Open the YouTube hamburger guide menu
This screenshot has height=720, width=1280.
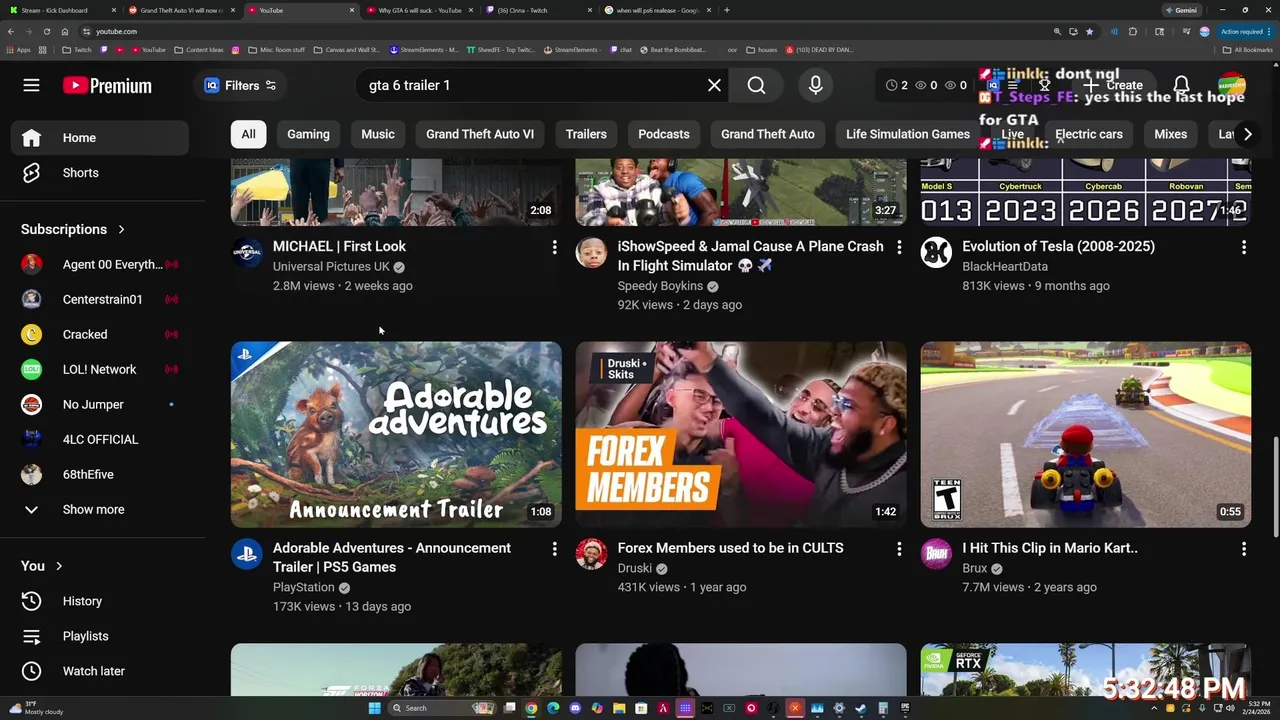tap(31, 85)
